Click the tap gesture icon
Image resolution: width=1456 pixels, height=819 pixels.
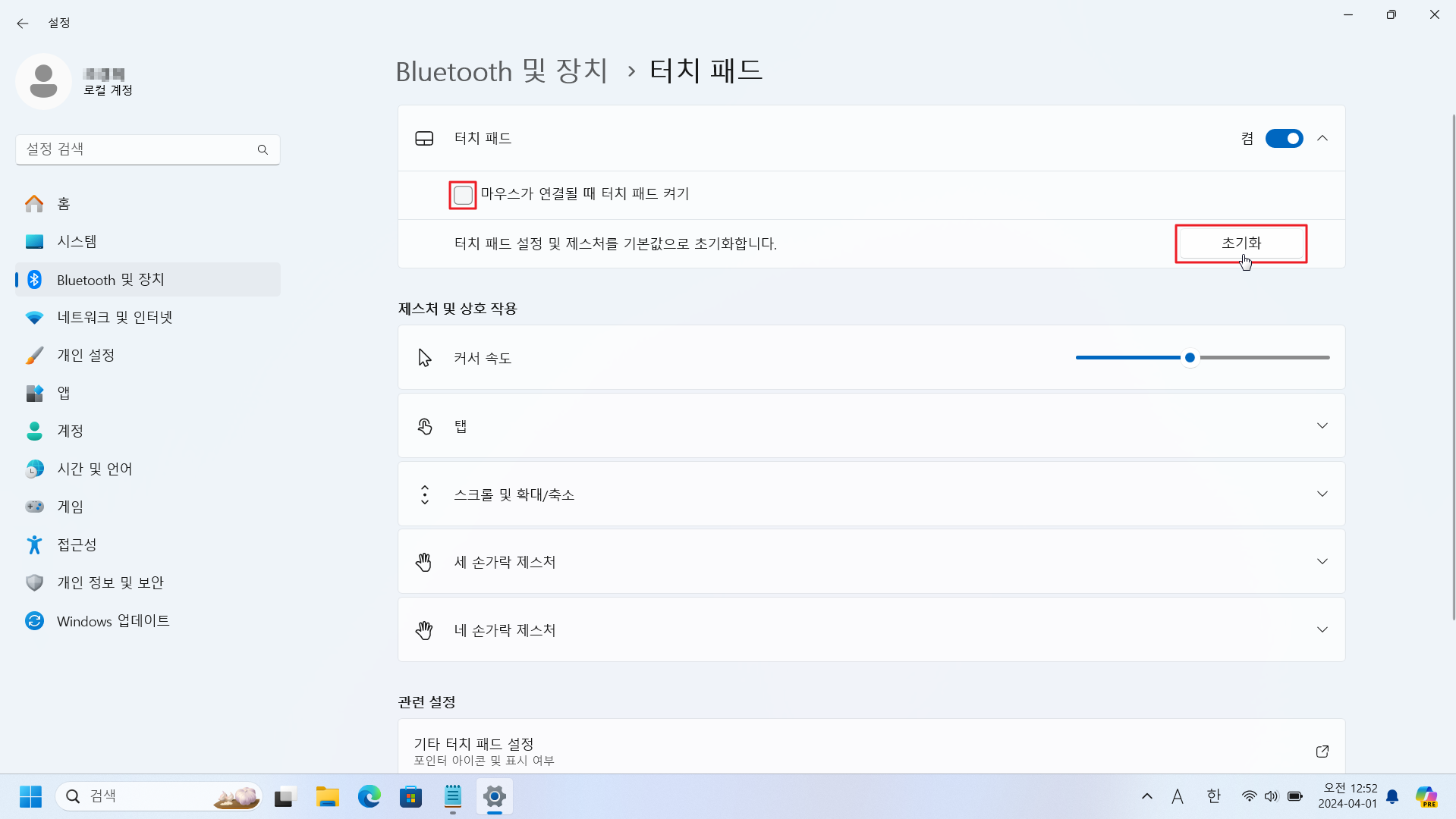424,426
